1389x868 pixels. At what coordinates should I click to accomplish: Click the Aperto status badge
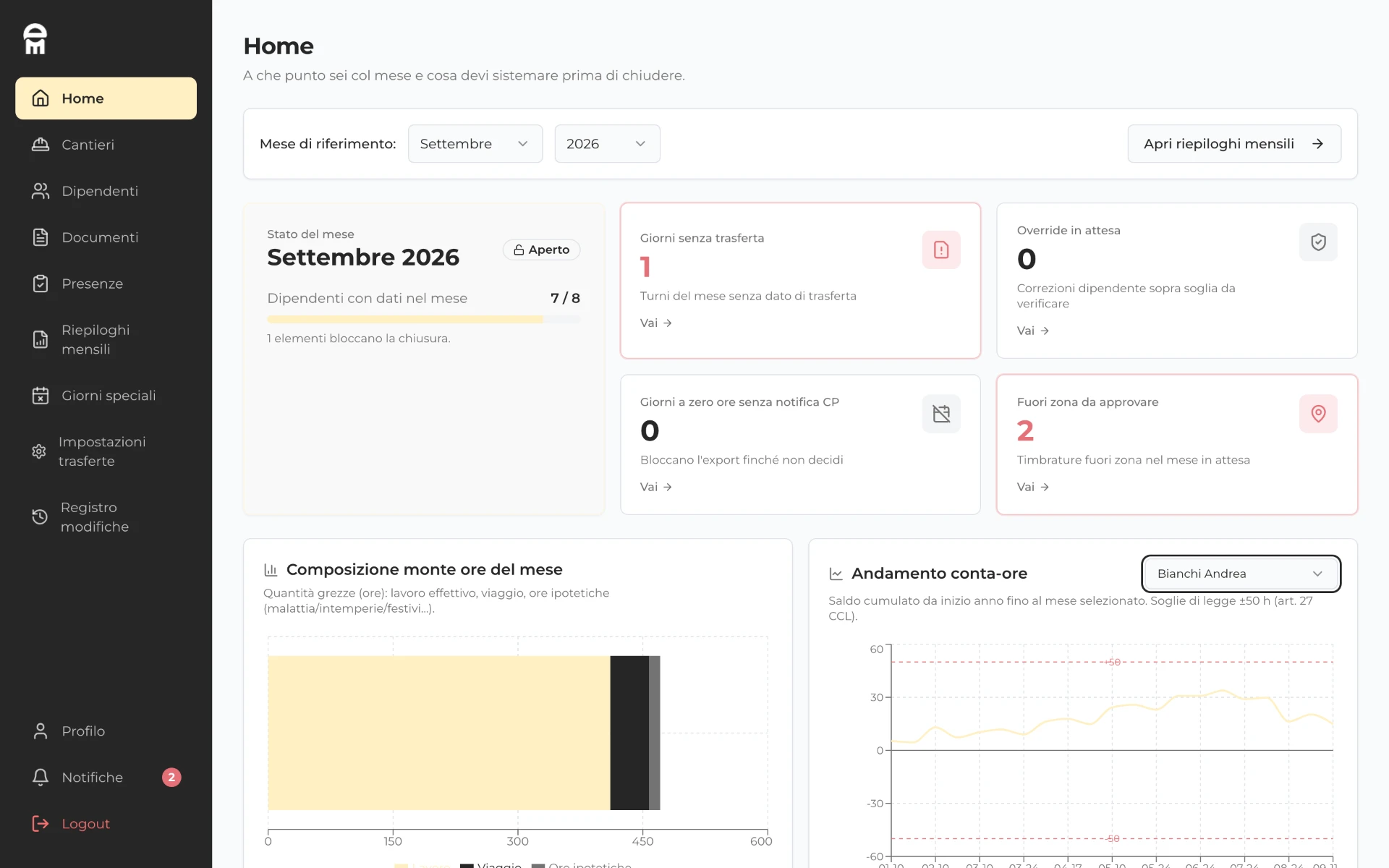[x=541, y=250]
